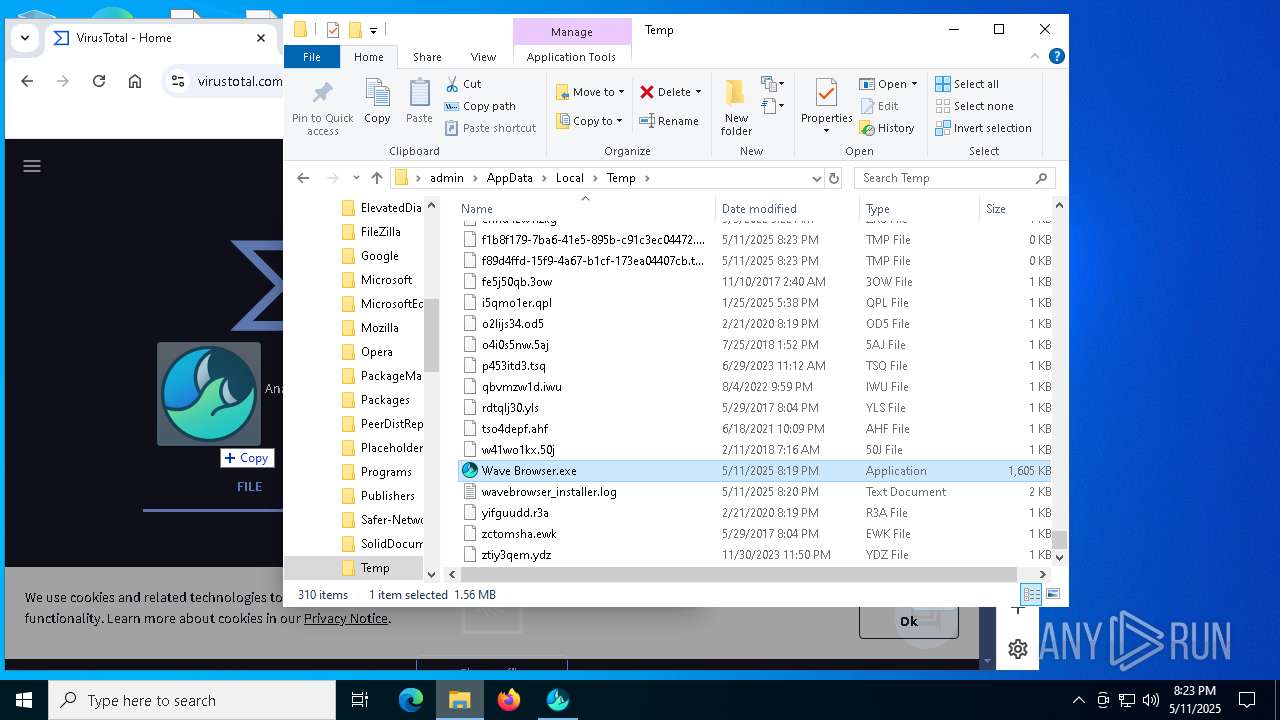Click Invert selection in ribbon
Image resolution: width=1280 pixels, height=720 pixels.
(x=983, y=128)
